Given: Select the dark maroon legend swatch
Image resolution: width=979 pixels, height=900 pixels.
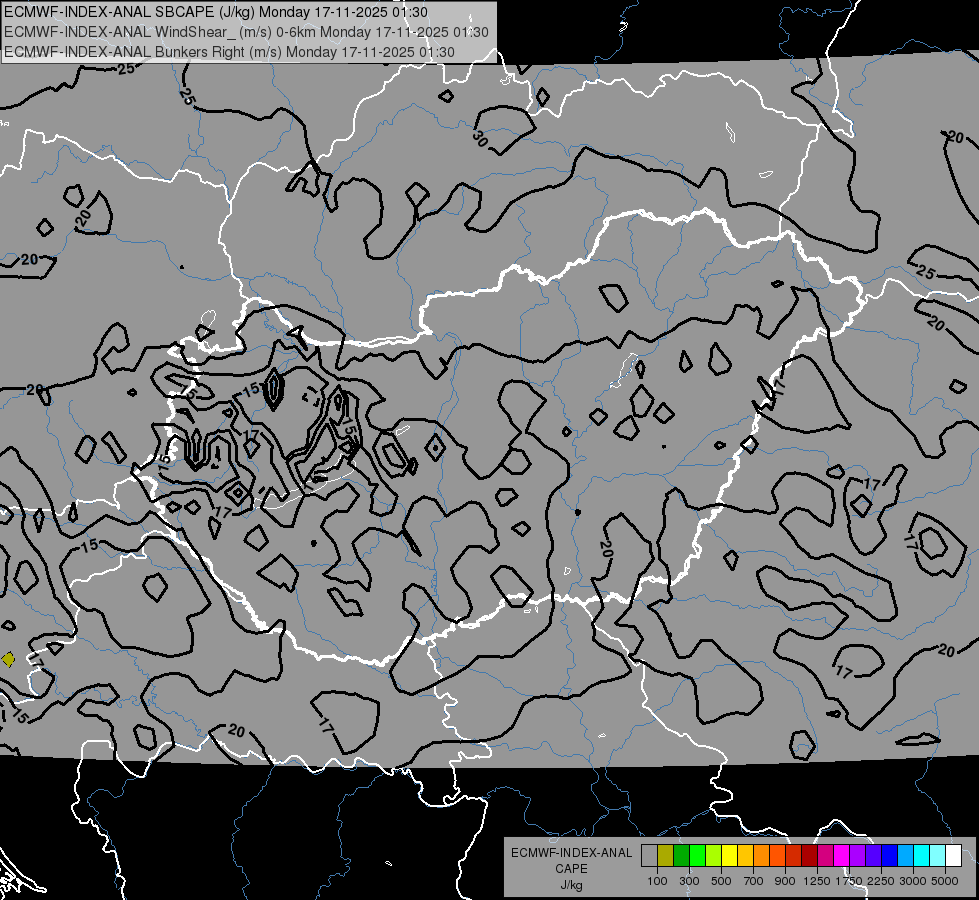Looking at the screenshot, I should pos(810,856).
